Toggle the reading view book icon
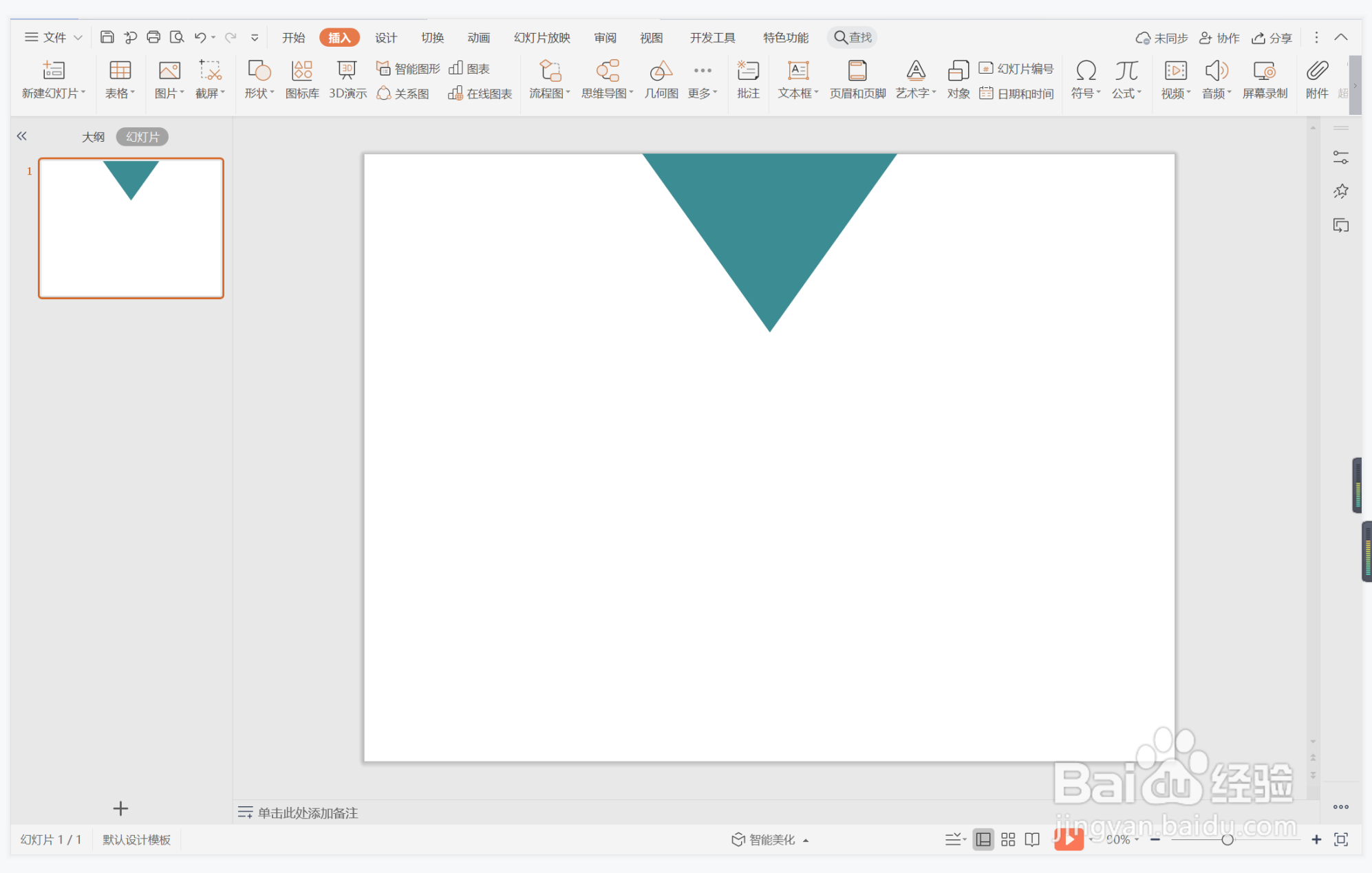This screenshot has height=873, width=1372. tap(1032, 839)
